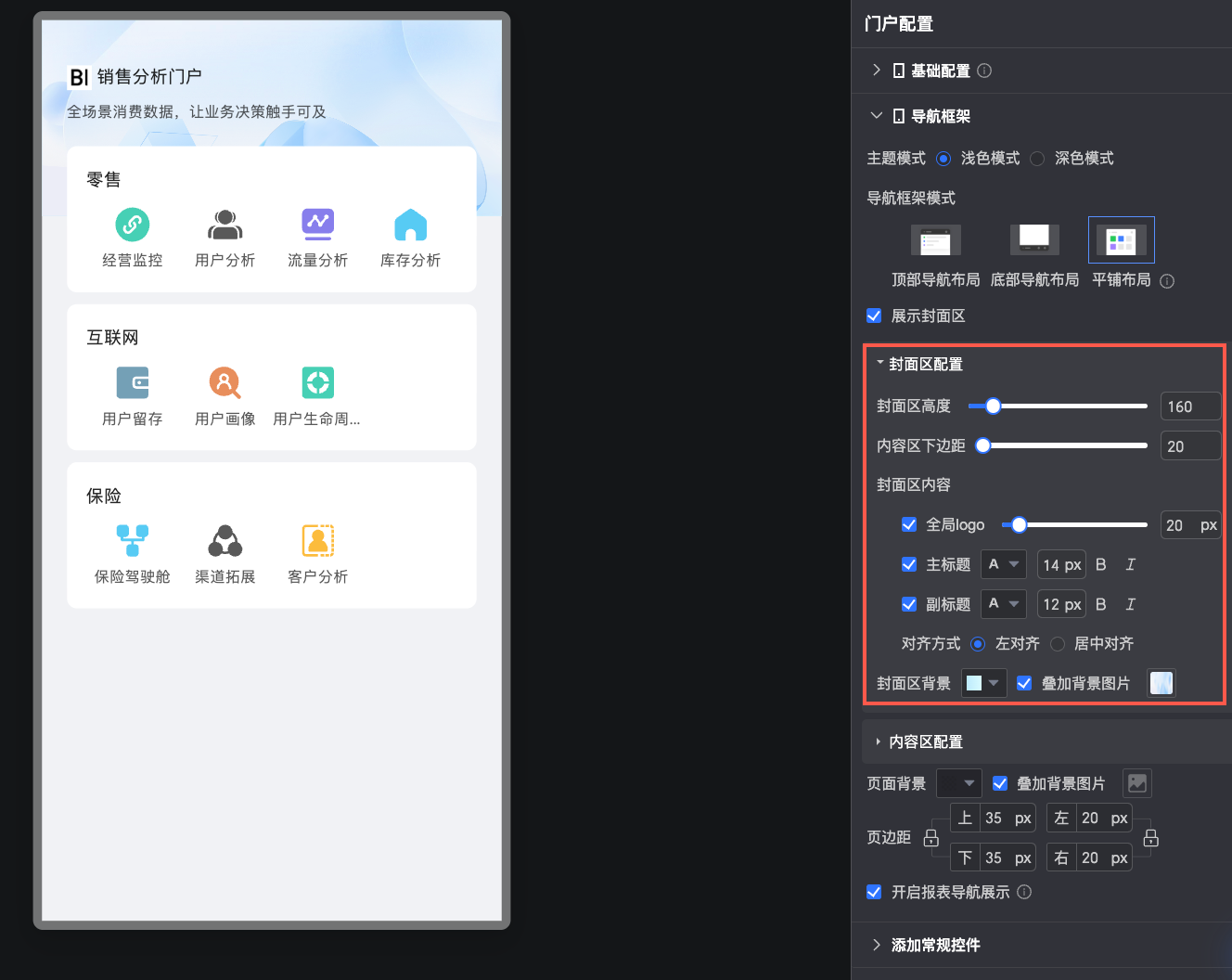Open 副标题 font color dropdown
Image resolution: width=1232 pixels, height=980 pixels.
(1004, 604)
